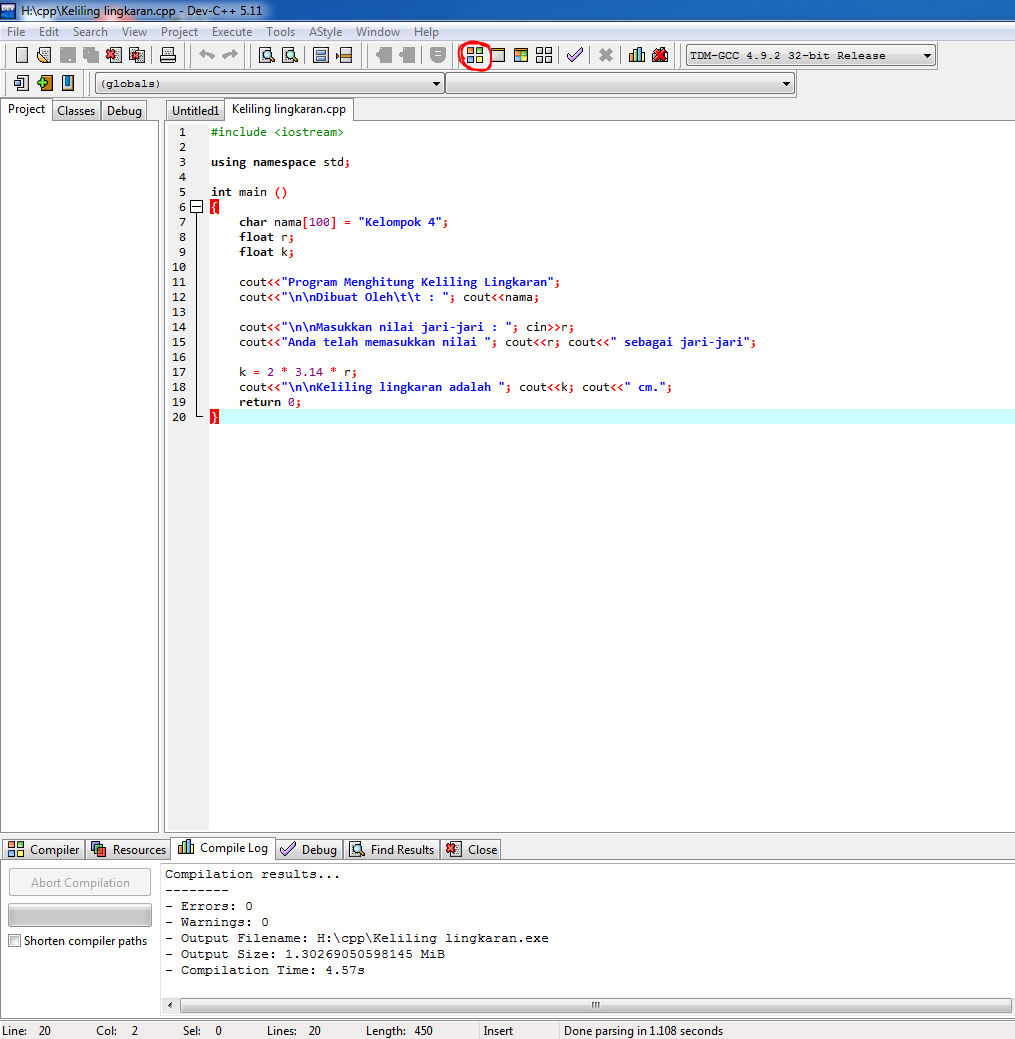Viewport: 1015px width, 1039px height.
Task: Click the compile log scroll left arrow
Action: click(170, 1005)
